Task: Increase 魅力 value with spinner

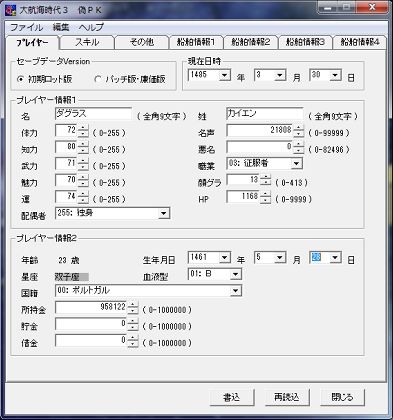Action: click(83, 177)
